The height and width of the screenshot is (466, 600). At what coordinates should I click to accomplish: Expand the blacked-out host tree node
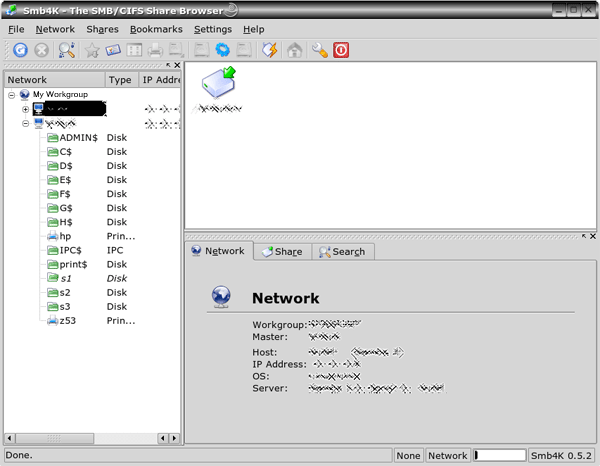[x=25, y=109]
